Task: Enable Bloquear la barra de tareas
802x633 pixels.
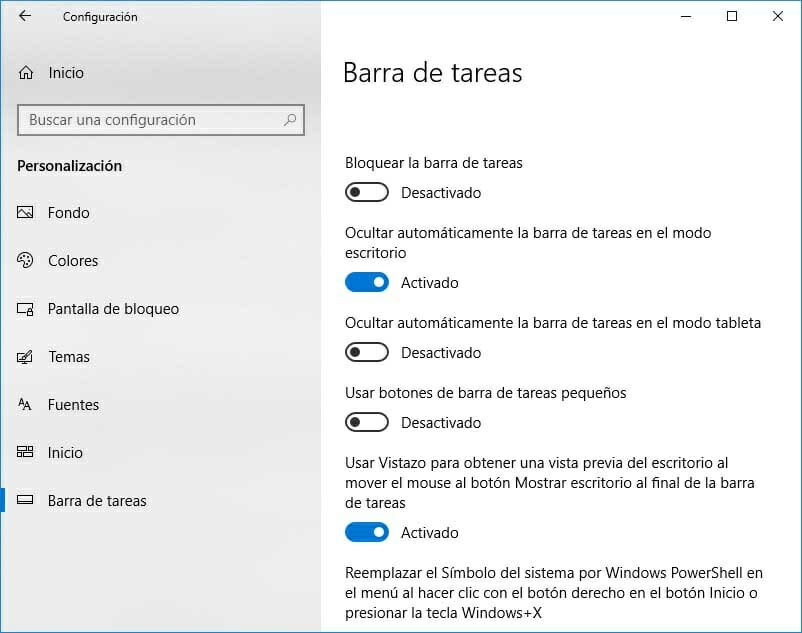Action: tap(366, 191)
